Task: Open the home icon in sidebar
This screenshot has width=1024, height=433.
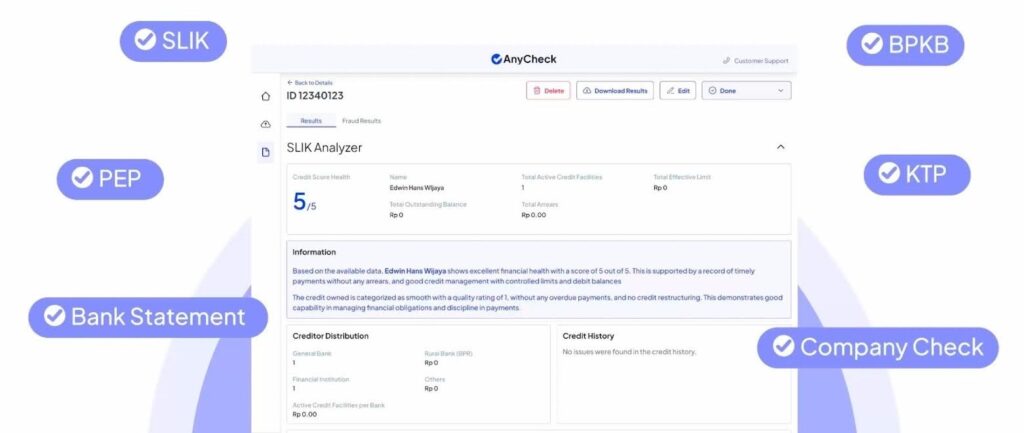Action: (265, 96)
